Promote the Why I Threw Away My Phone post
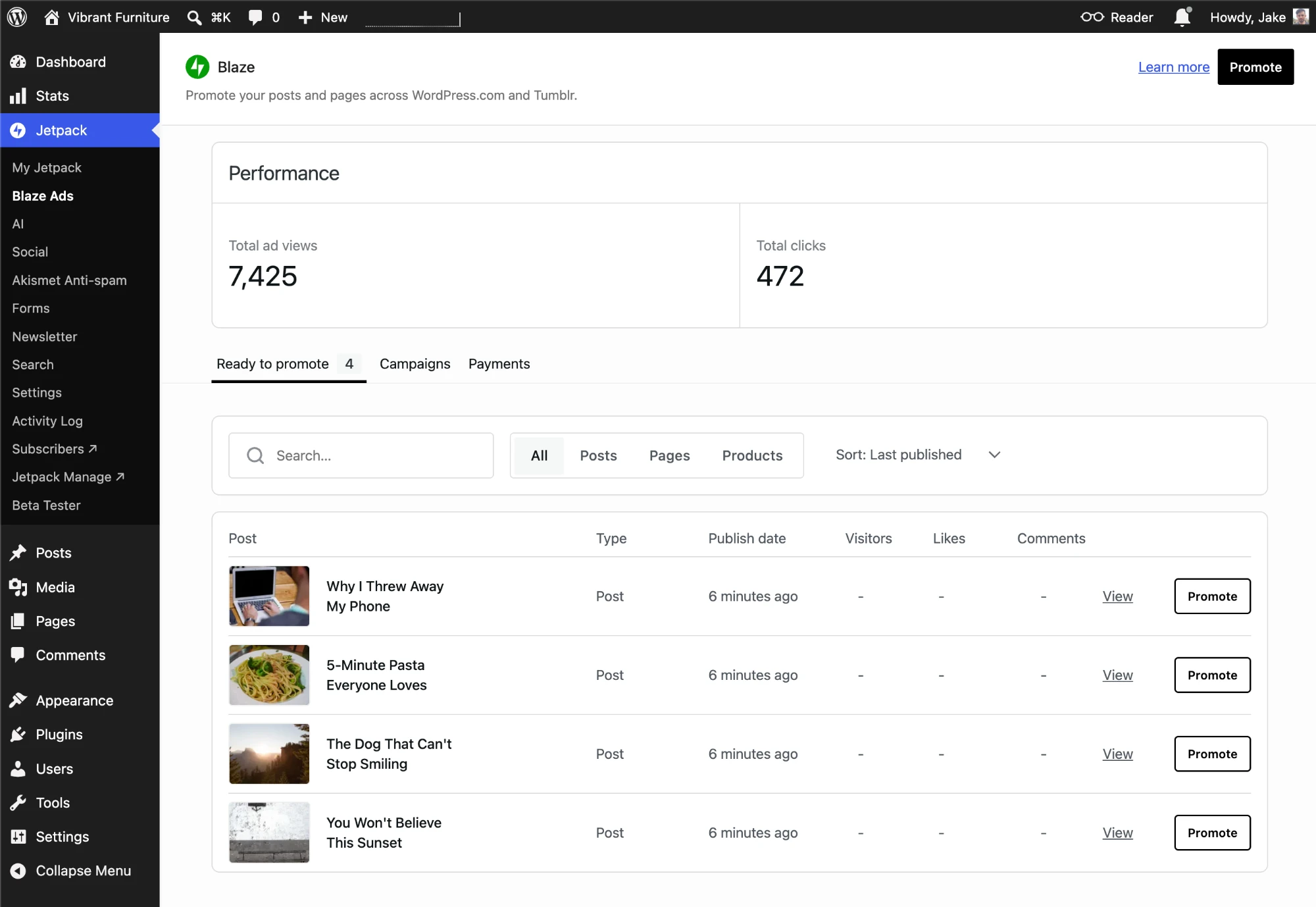The width and height of the screenshot is (1316, 907). pos(1212,596)
